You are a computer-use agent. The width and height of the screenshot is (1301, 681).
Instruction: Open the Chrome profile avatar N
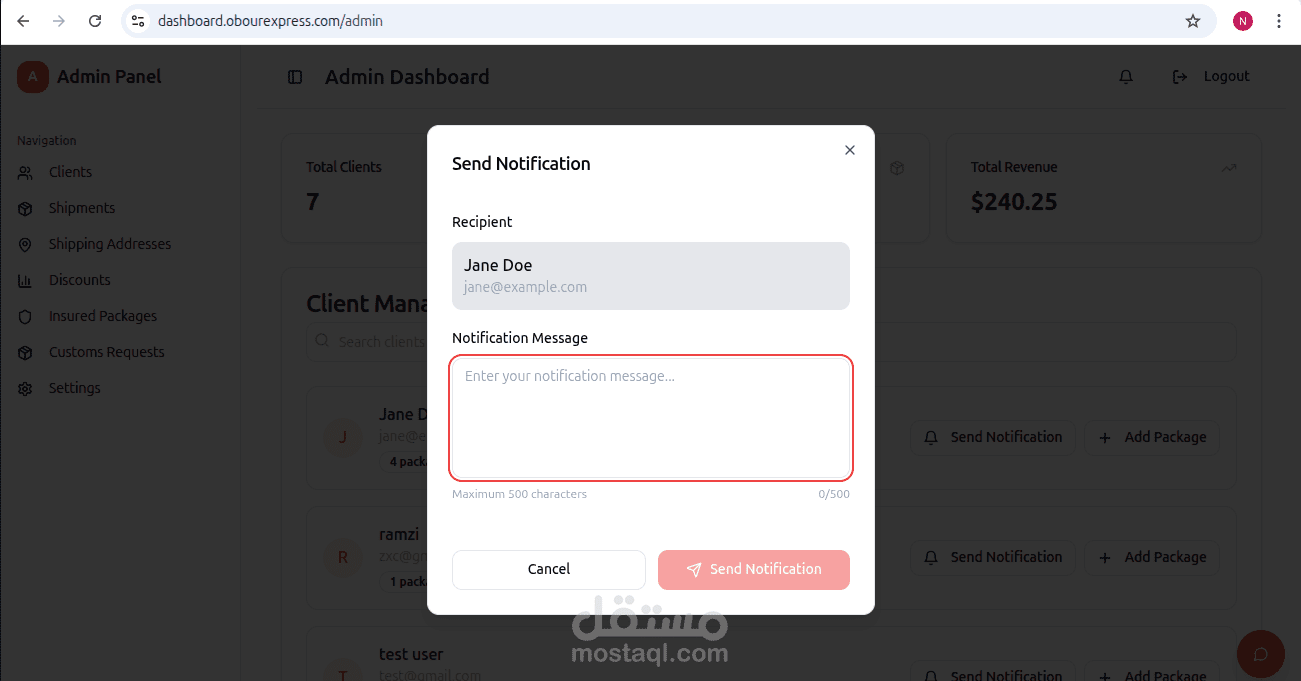[1243, 21]
